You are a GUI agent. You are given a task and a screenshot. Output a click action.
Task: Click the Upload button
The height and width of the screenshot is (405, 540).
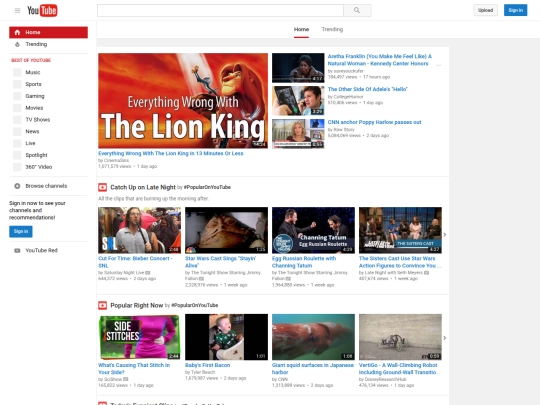click(x=486, y=10)
